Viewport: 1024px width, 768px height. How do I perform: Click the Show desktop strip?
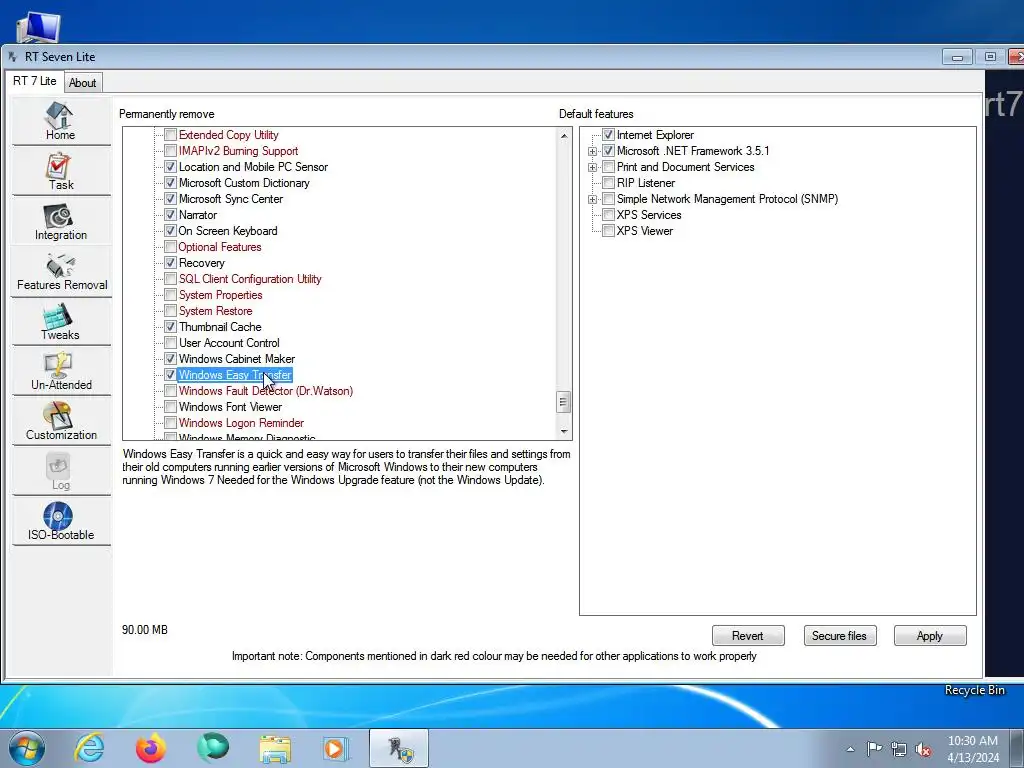pos(1017,748)
